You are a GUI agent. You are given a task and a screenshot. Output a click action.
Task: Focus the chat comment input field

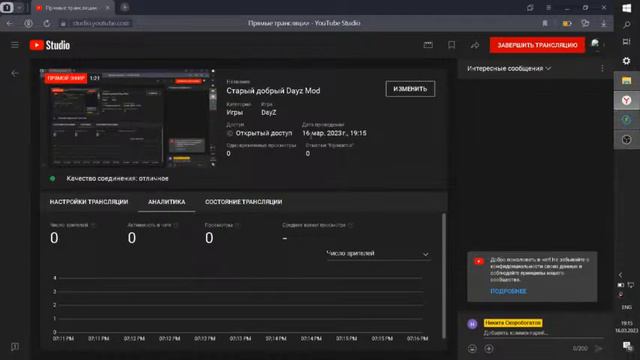543,333
